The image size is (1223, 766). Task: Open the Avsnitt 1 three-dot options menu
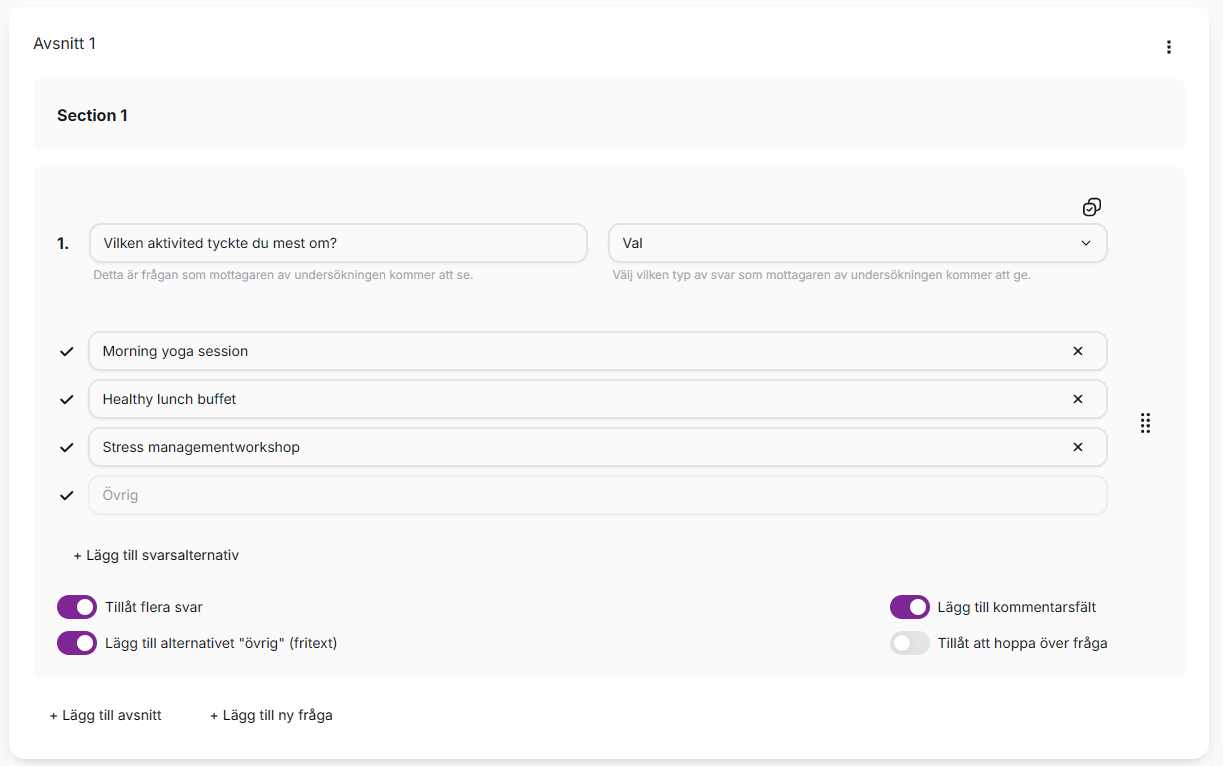point(1168,47)
